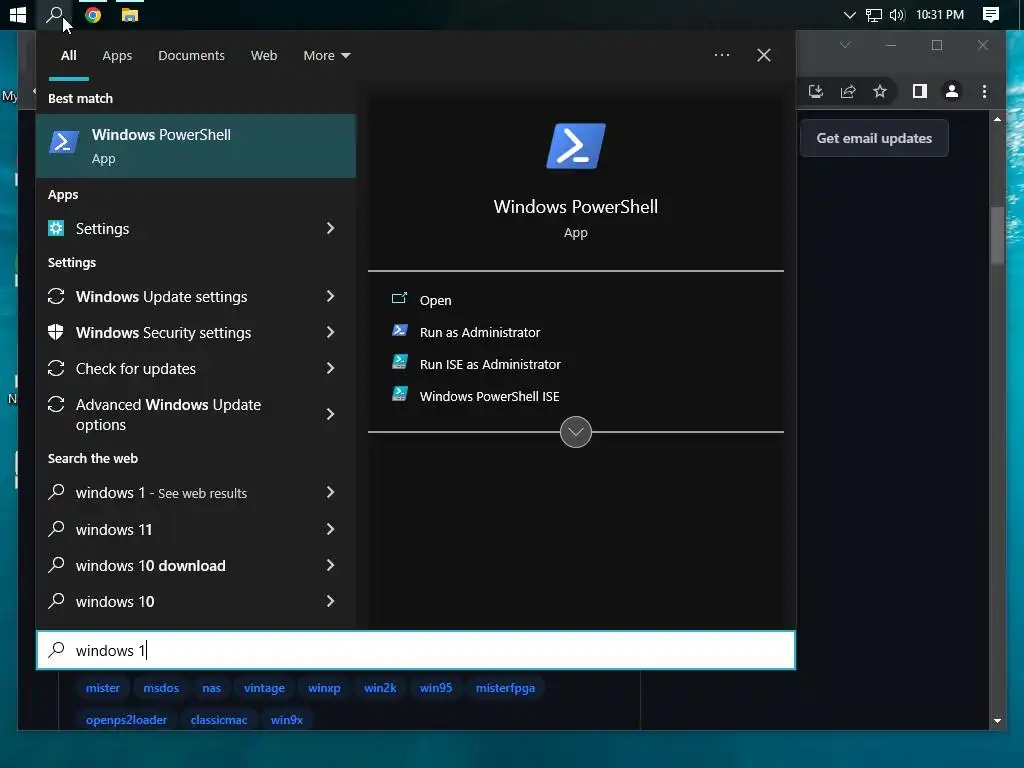Image resolution: width=1024 pixels, height=768 pixels.
Task: Expand arrow for Settings app result
Action: (x=330, y=228)
